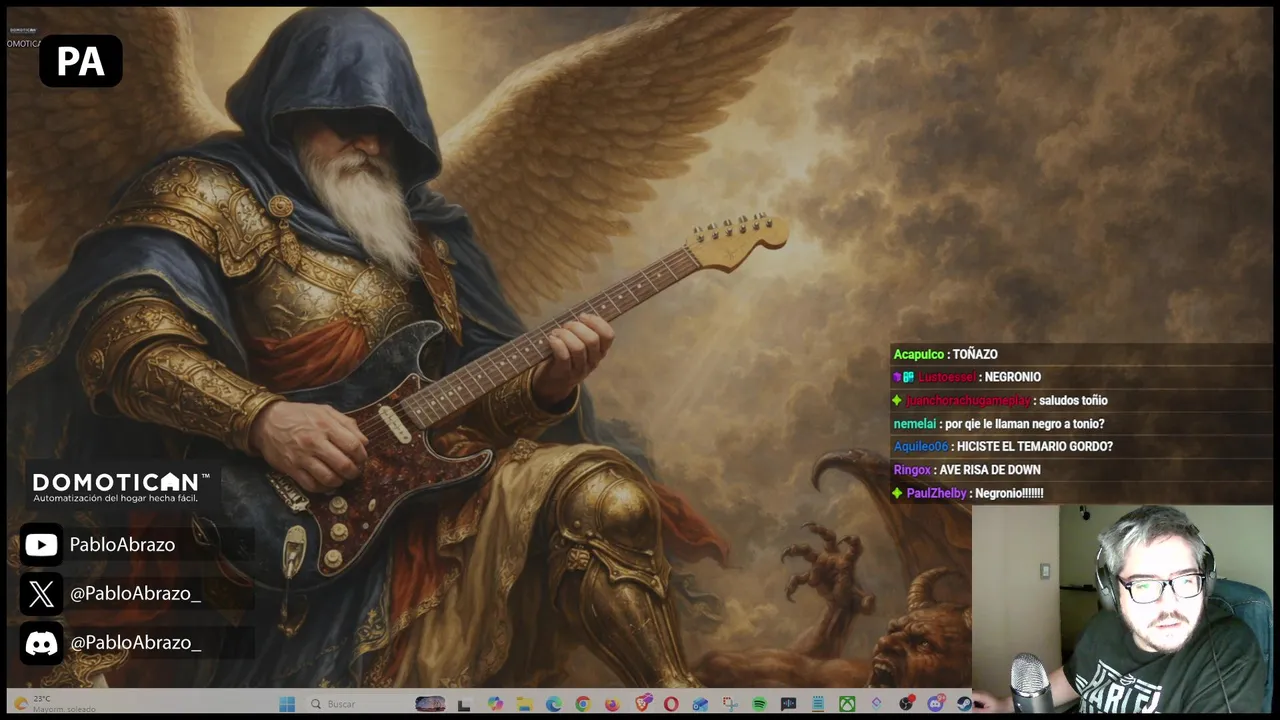This screenshot has height=720, width=1280.
Task: Click the green badge beside PaulZhelby
Action: tap(897, 493)
